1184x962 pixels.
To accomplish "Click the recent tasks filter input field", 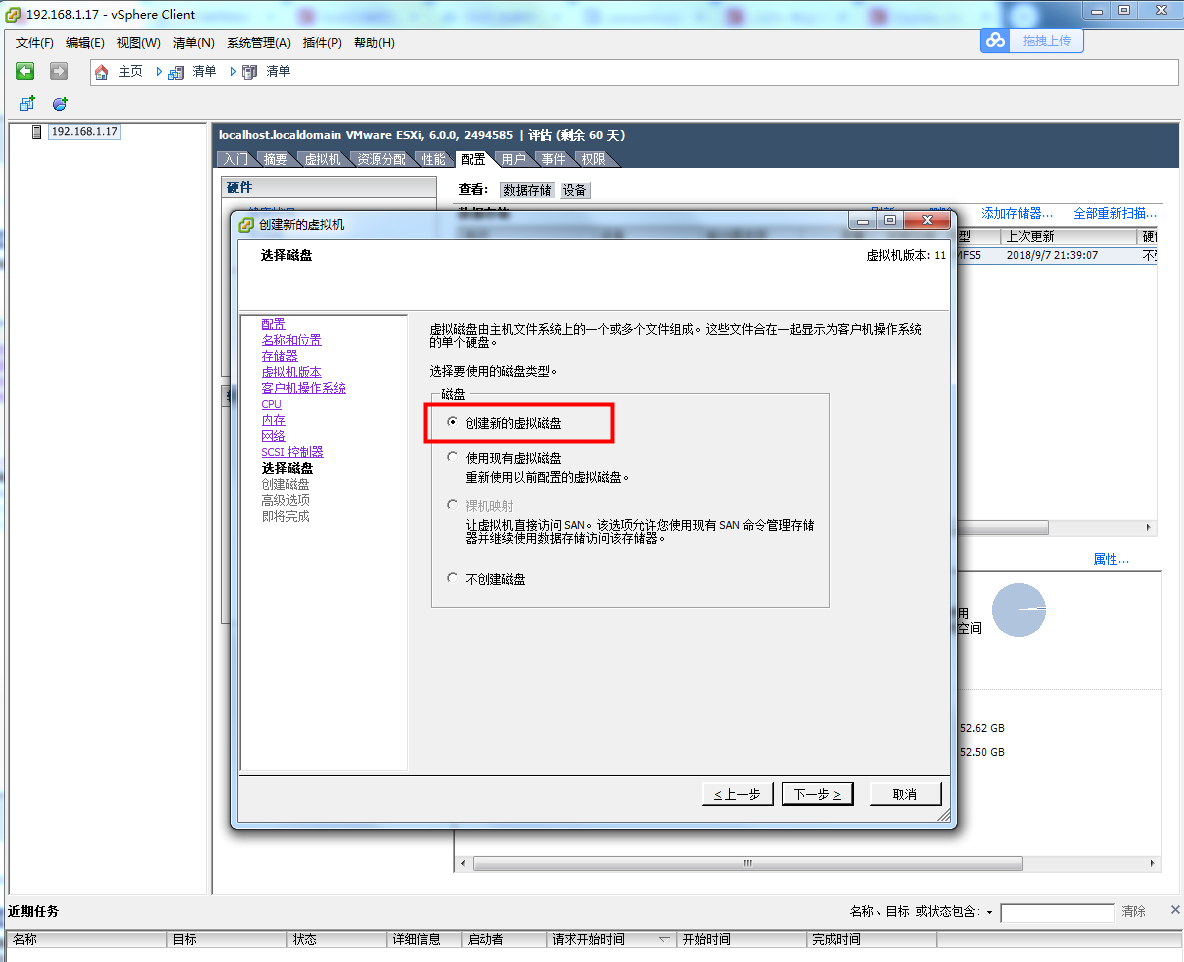I will pyautogui.click(x=1057, y=912).
